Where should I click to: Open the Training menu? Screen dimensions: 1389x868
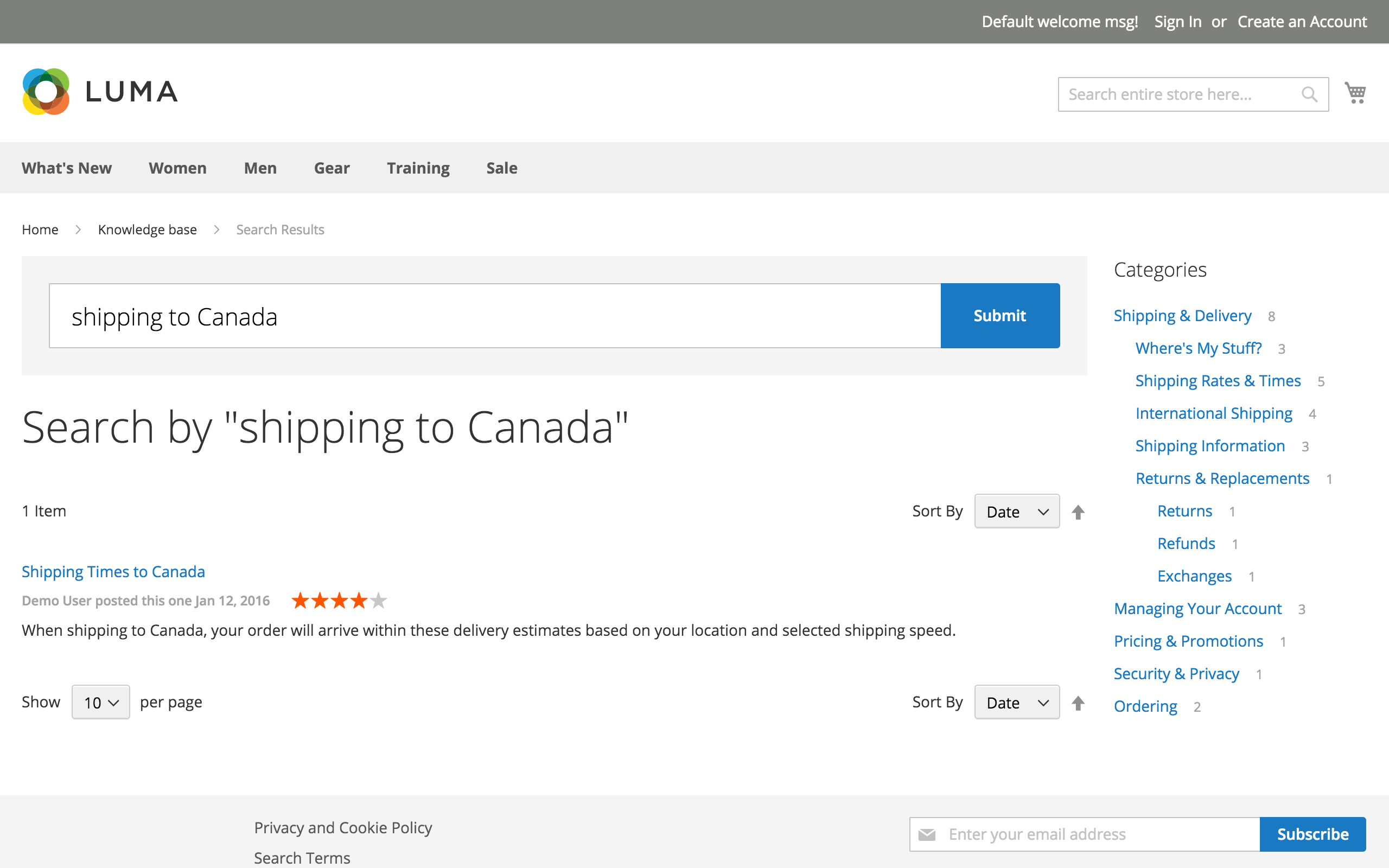(418, 168)
